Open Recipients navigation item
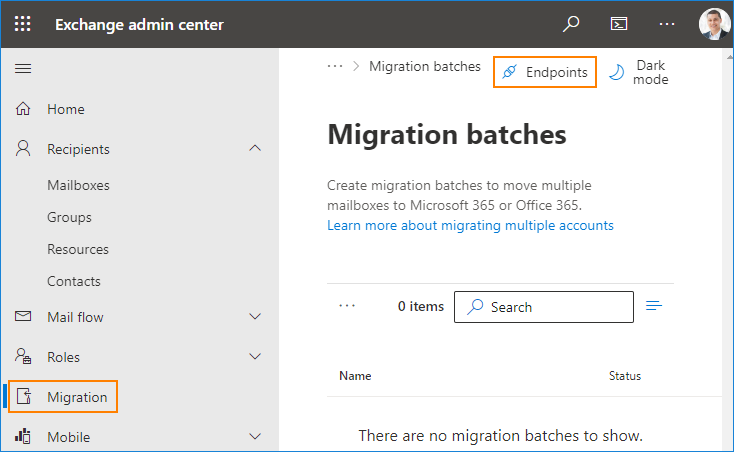Viewport: 734px width, 452px height. pyautogui.click(x=78, y=149)
